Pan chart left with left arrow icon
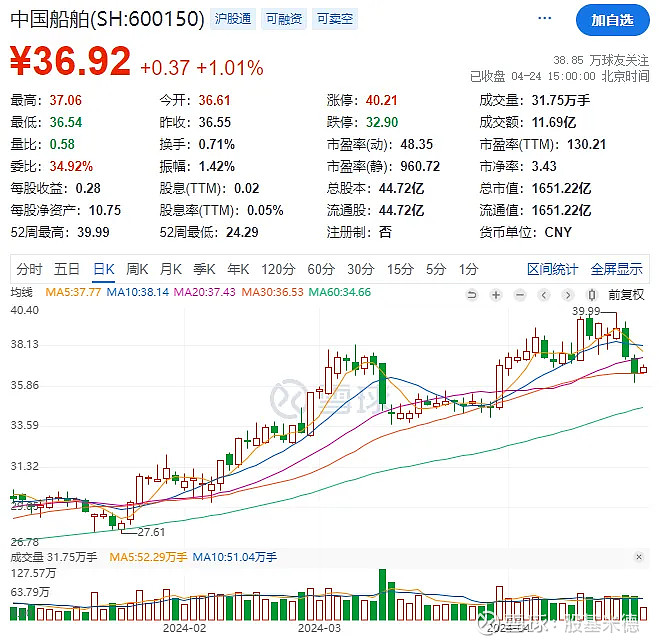This screenshot has height=644, width=659. tap(544, 295)
